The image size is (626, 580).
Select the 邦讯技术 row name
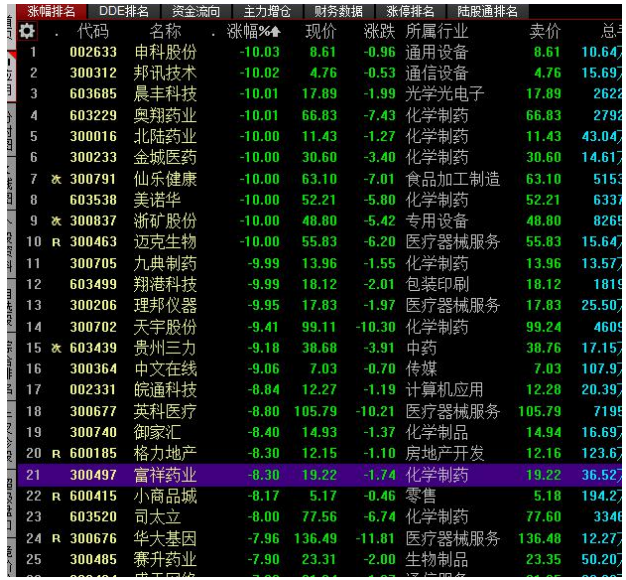click(165, 73)
